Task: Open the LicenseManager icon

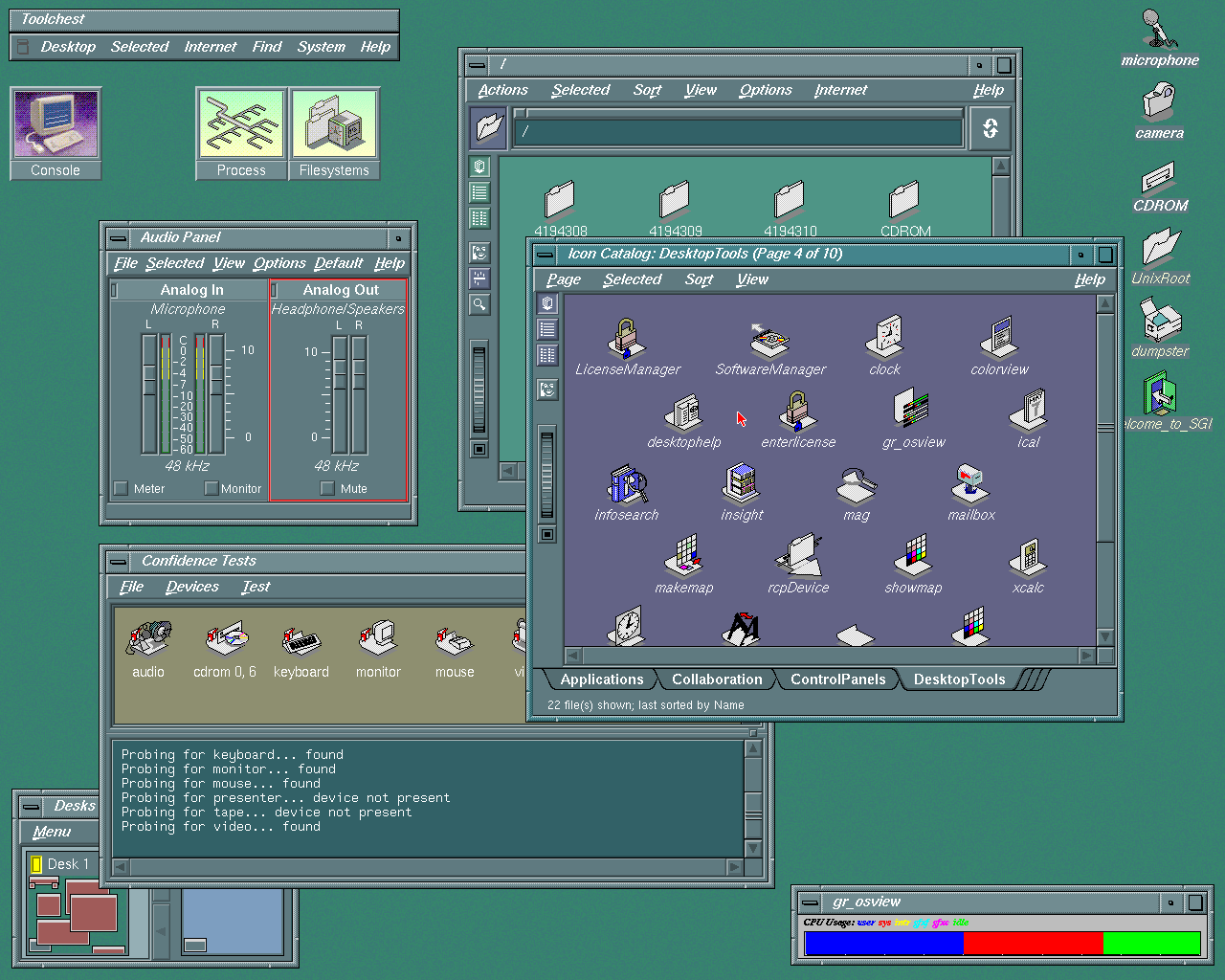Action: pos(627,341)
